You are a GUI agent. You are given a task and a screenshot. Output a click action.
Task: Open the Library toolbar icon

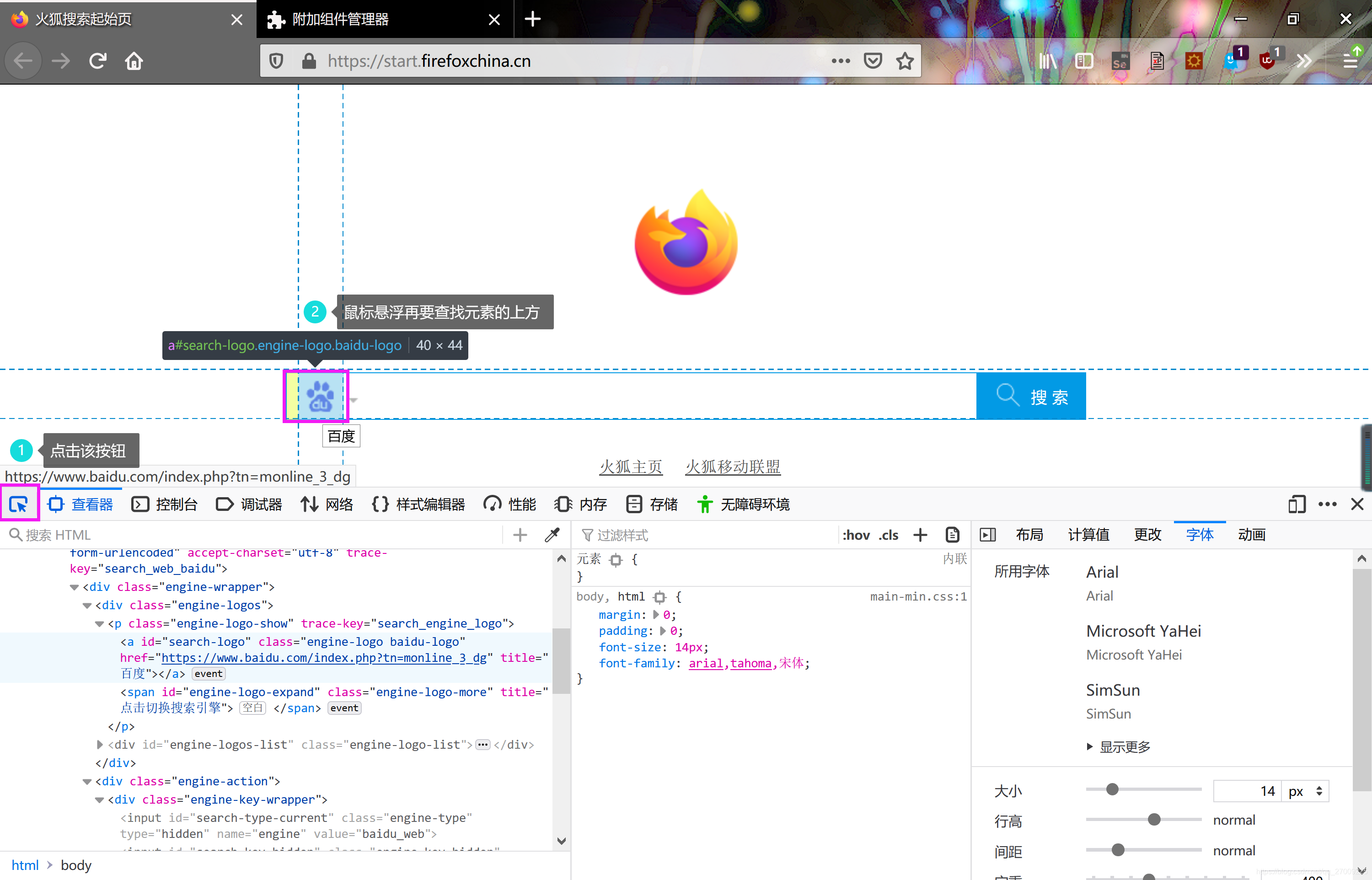pyautogui.click(x=1048, y=60)
